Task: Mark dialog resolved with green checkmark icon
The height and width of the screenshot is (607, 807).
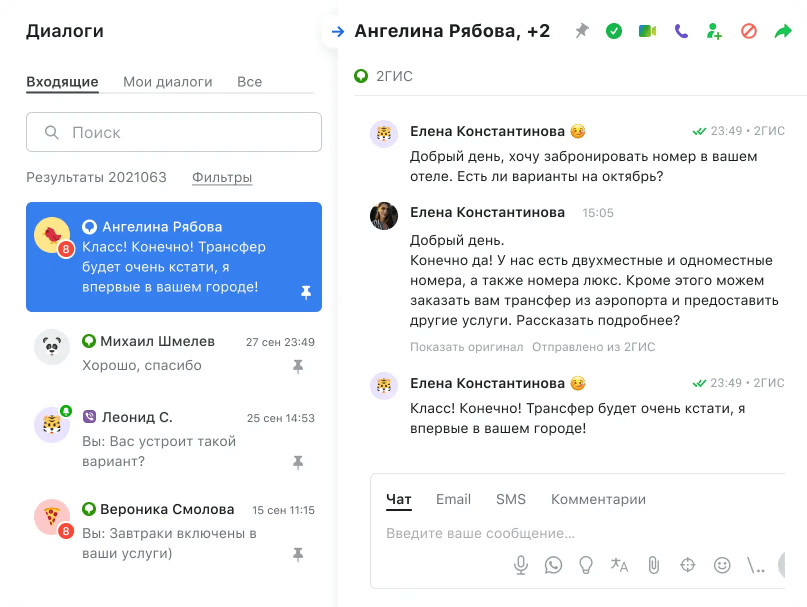Action: (613, 31)
